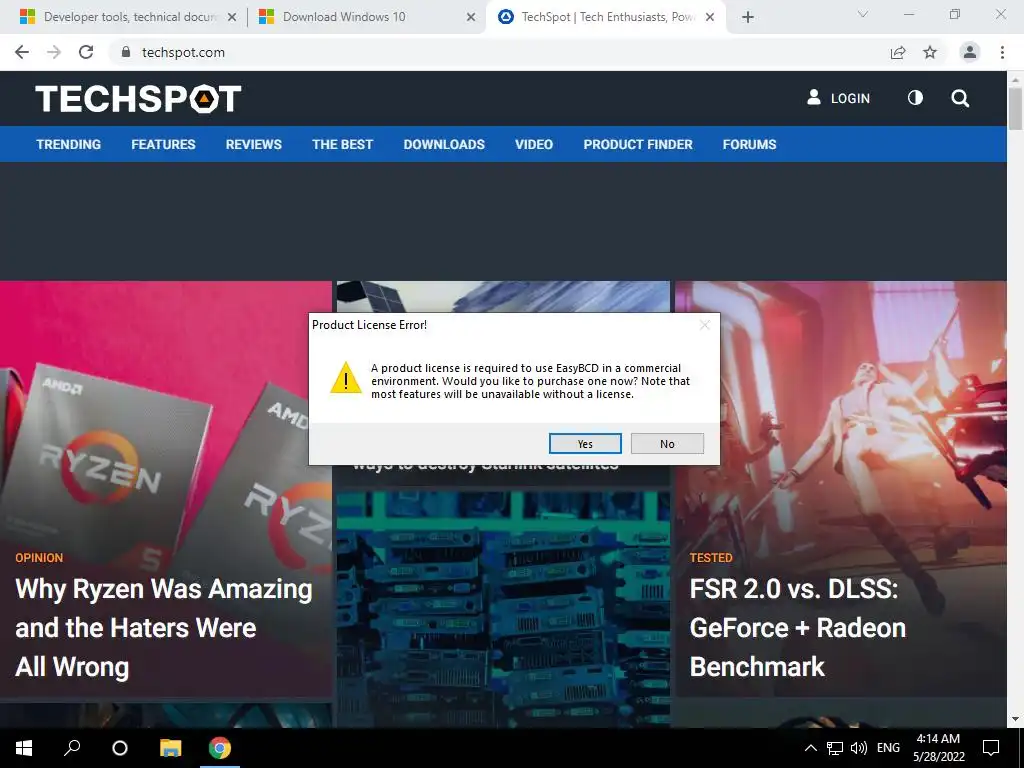Viewport: 1024px width, 768px height.
Task: Open the DOWNLOADS menu
Action: click(444, 144)
